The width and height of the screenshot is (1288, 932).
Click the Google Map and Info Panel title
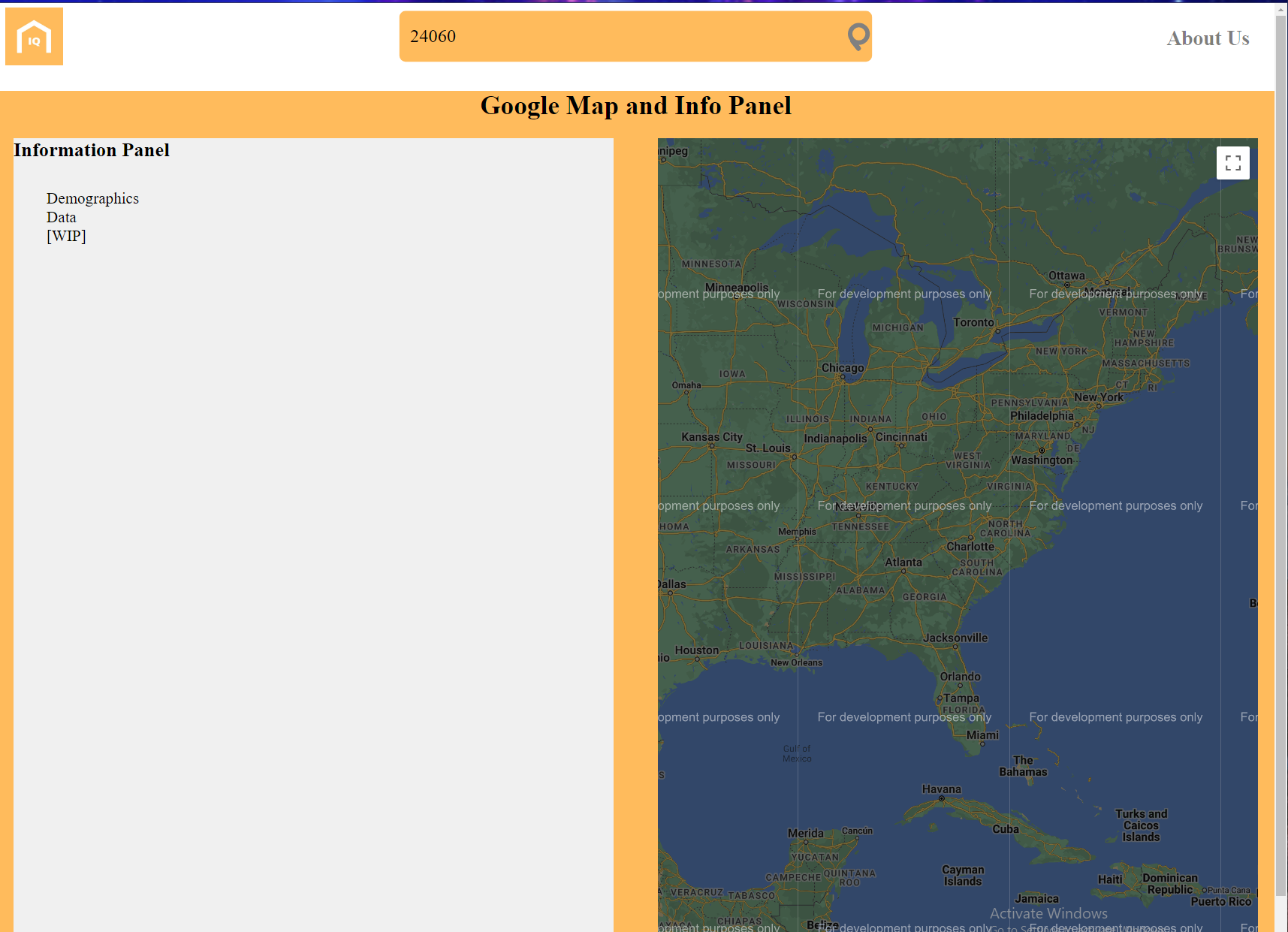click(636, 106)
